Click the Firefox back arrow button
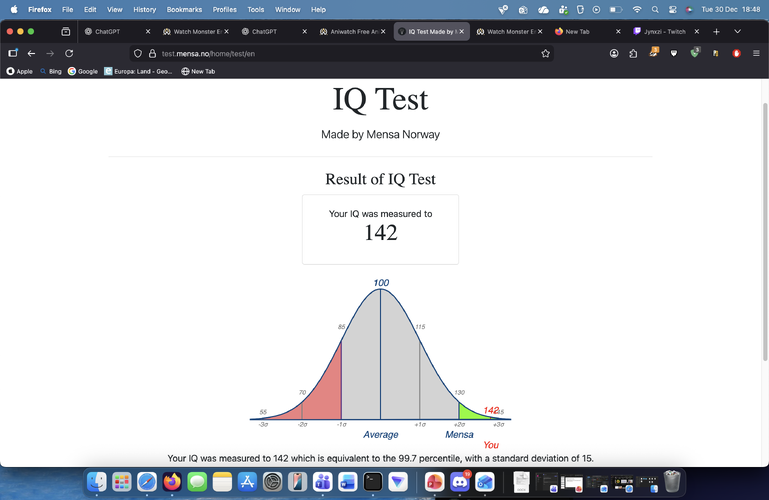 tap(31, 53)
